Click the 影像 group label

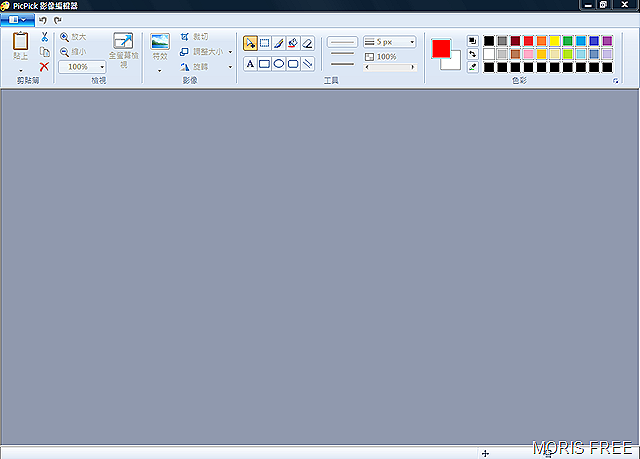190,80
